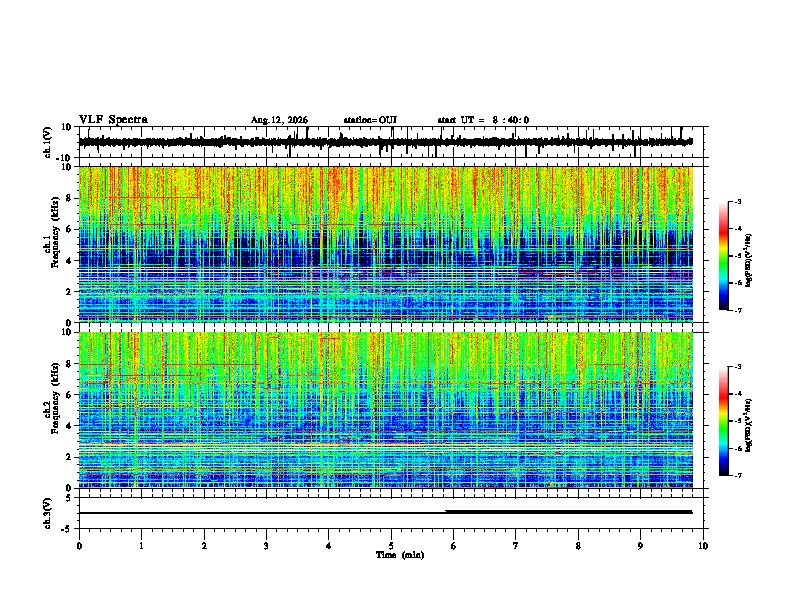
Task: Select the date text "12, 2026"
Action: coord(288,120)
